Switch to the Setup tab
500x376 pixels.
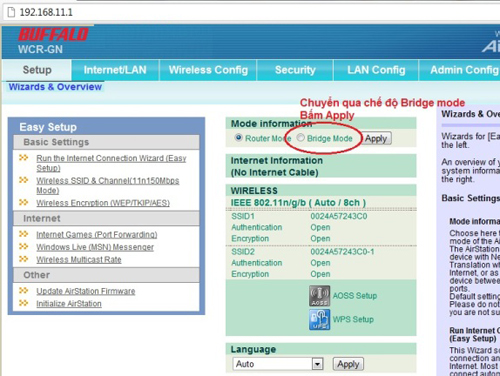(x=37, y=70)
